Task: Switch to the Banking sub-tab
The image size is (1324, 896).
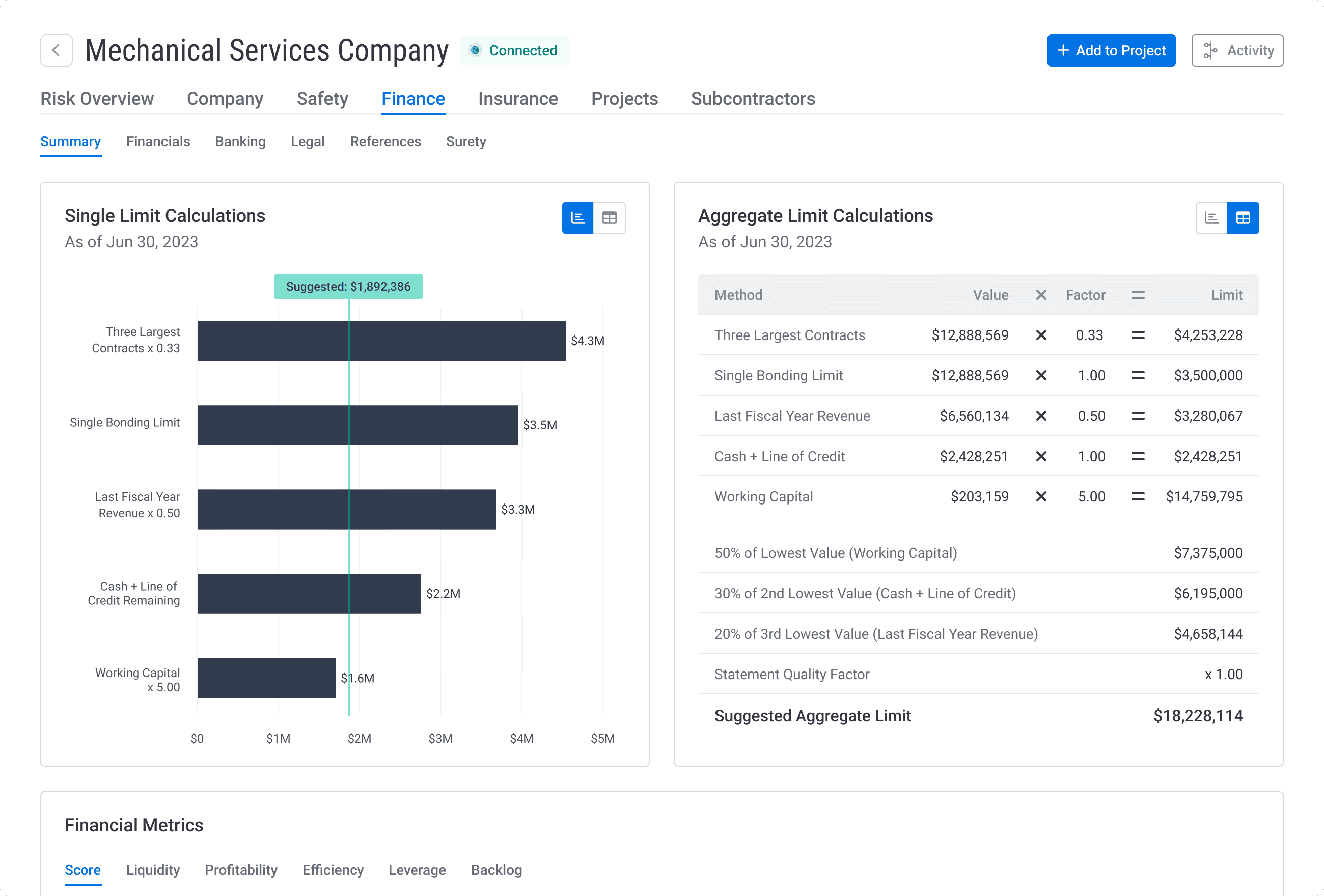Action: click(240, 142)
